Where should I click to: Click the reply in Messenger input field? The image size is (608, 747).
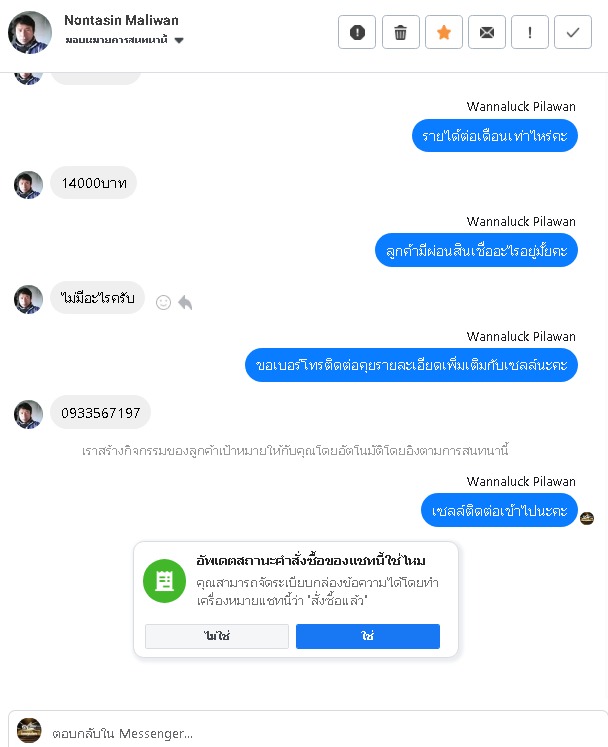tap(324, 733)
